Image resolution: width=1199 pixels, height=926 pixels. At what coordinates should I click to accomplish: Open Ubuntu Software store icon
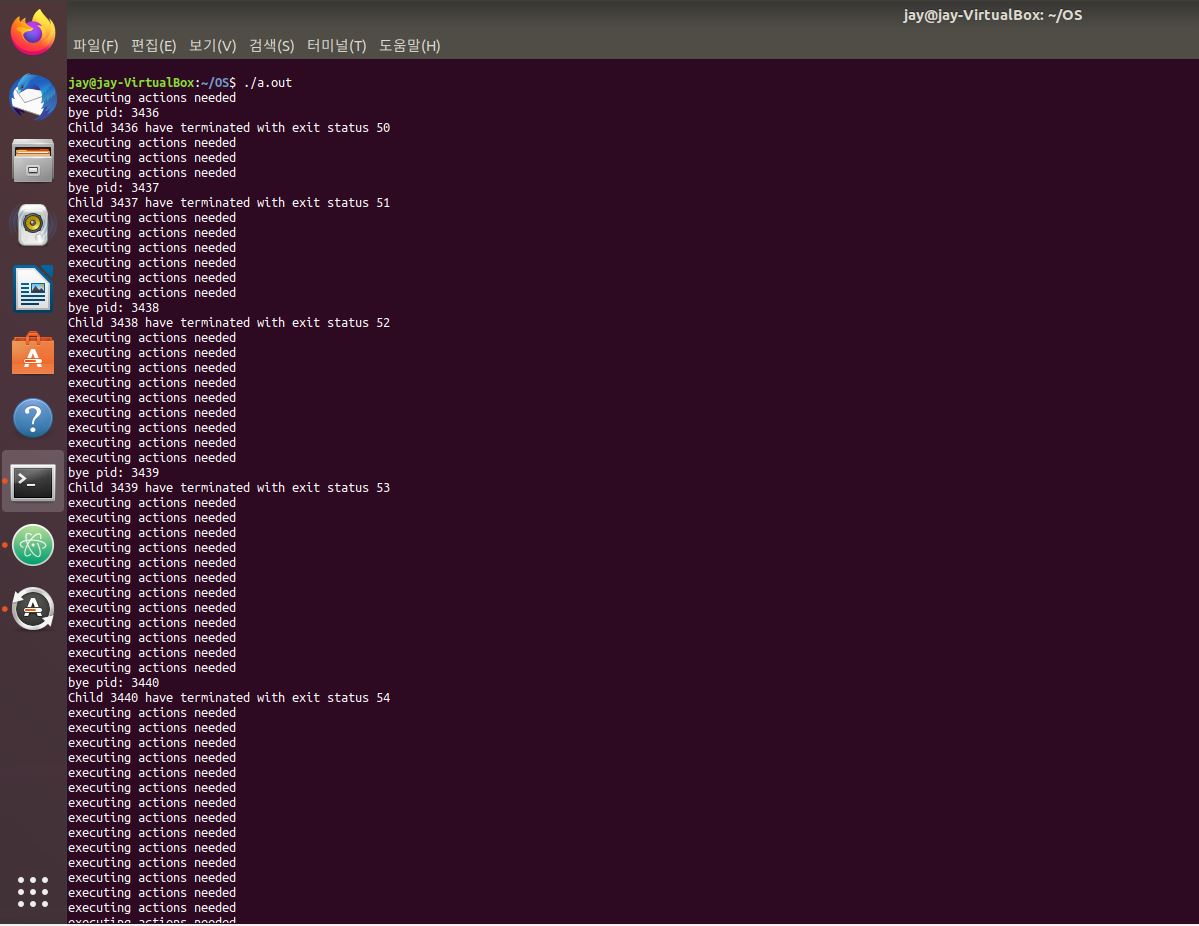click(x=33, y=353)
